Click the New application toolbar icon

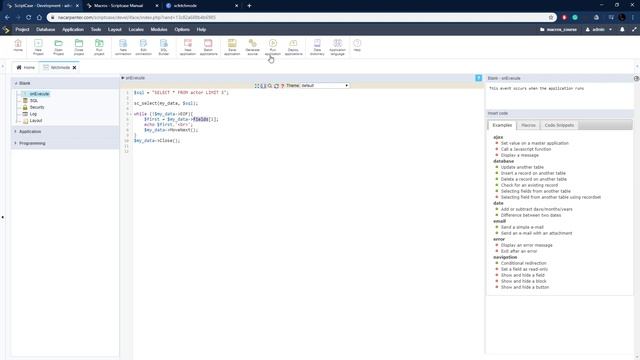(x=188, y=47)
